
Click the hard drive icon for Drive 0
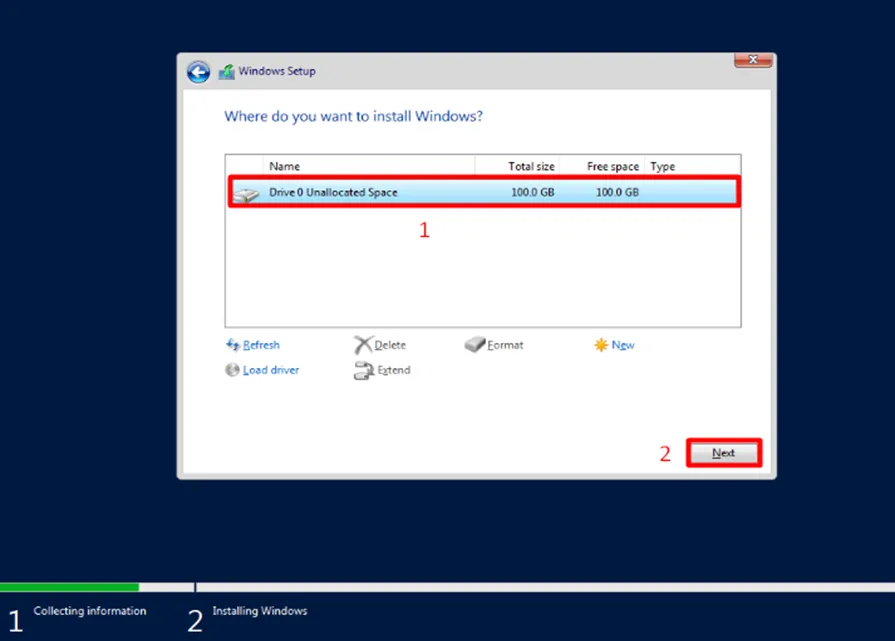tap(246, 193)
